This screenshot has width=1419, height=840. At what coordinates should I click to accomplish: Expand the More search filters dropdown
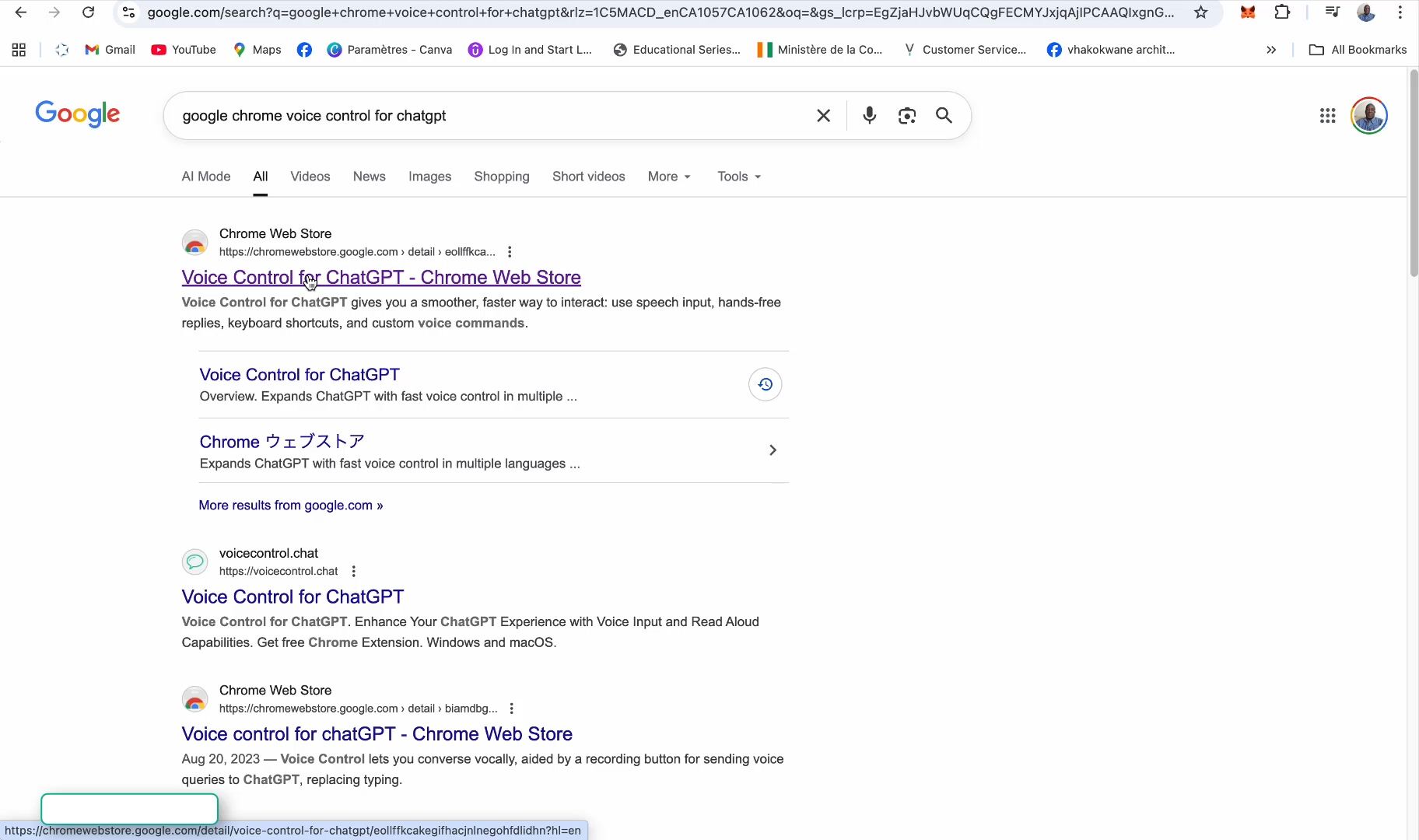tap(669, 177)
